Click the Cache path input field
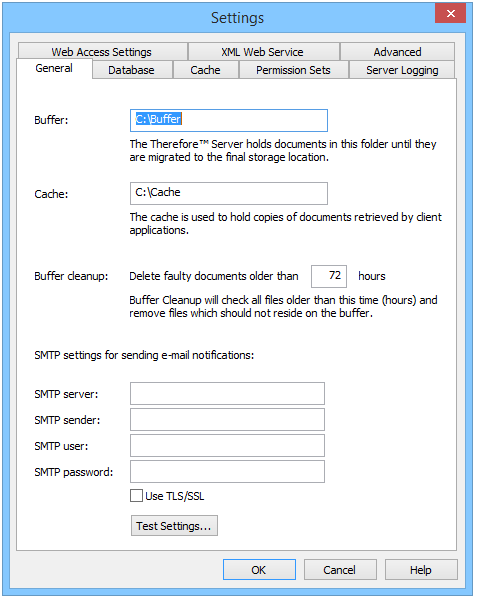 coord(229,193)
